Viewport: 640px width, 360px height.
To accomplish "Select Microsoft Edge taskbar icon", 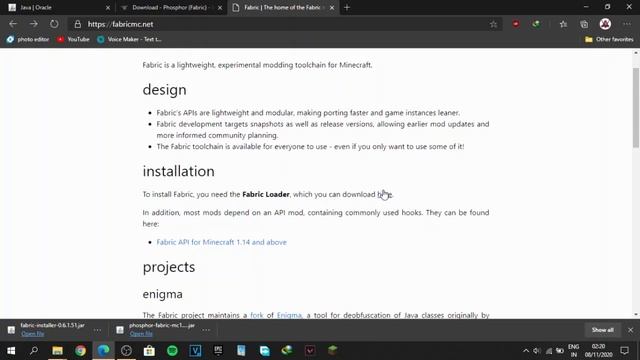I will pos(103,350).
